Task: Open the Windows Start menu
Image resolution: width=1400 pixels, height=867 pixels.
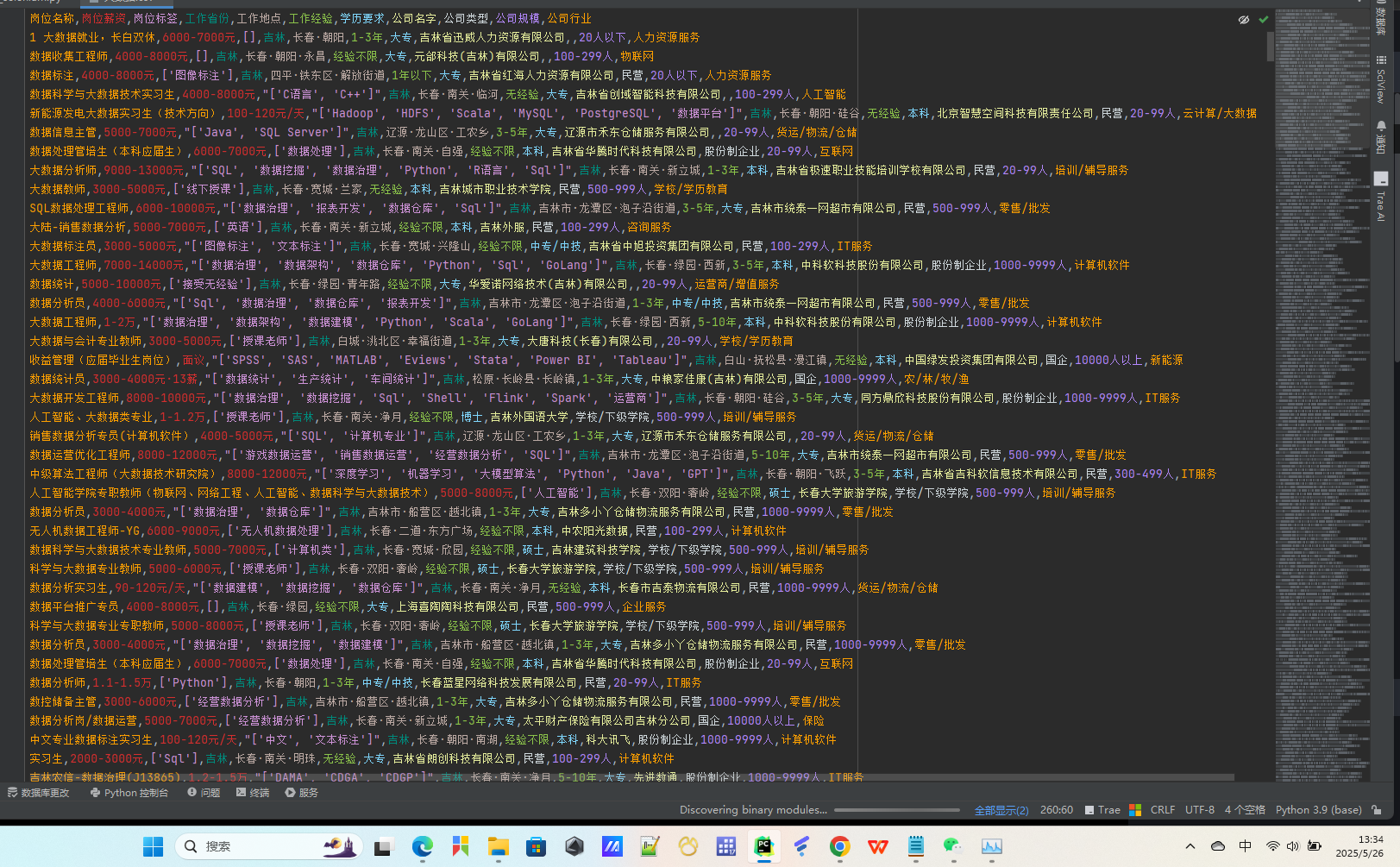Action: tap(153, 847)
